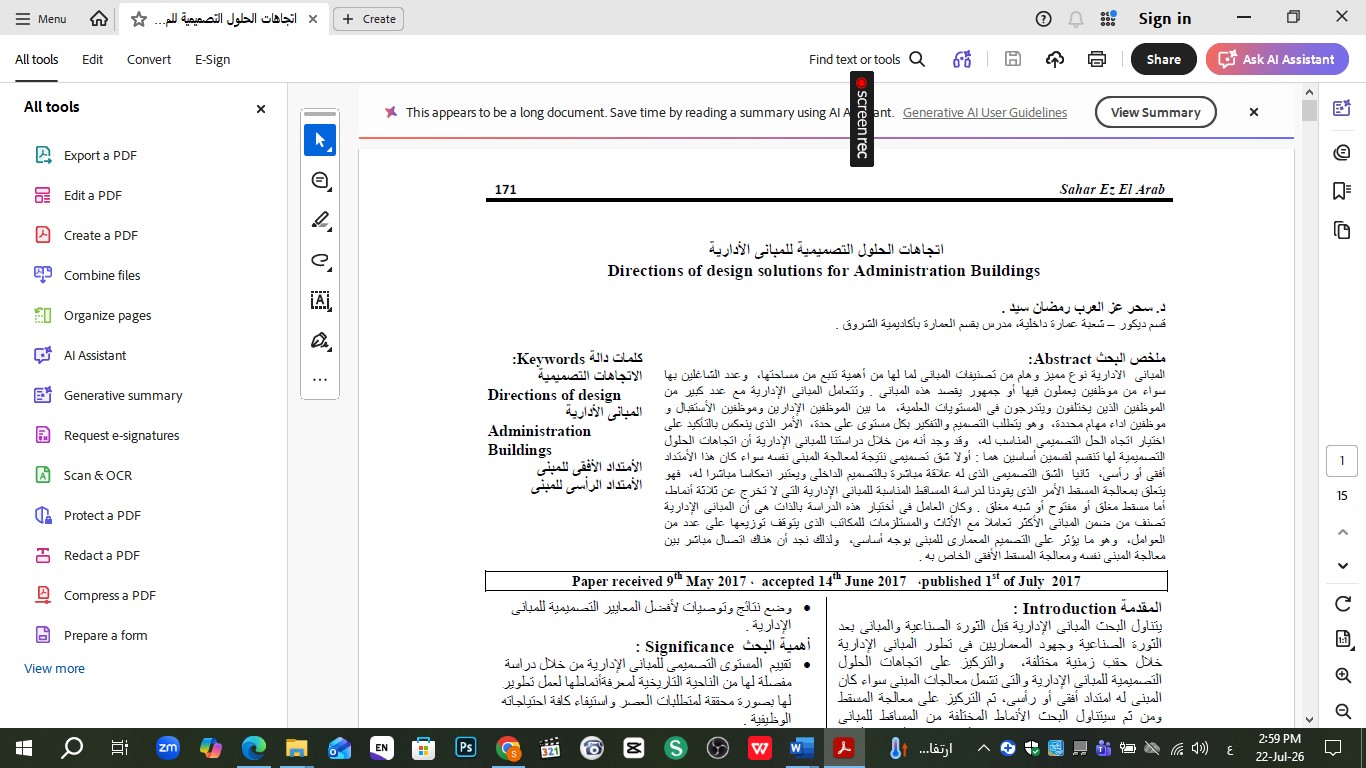This screenshot has width=1366, height=768.
Task: Launch Ask AI Assistant
Action: tap(1277, 59)
